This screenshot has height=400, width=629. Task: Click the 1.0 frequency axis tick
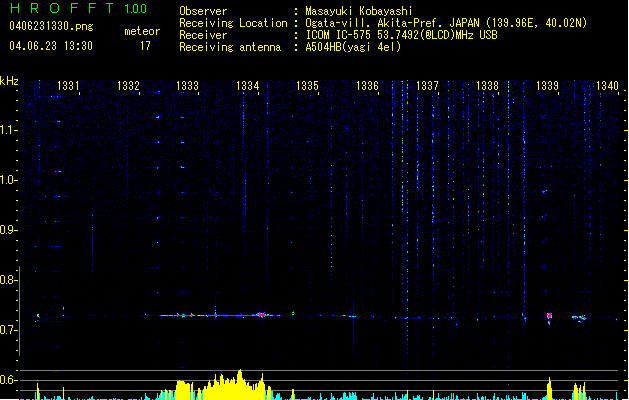coord(9,180)
